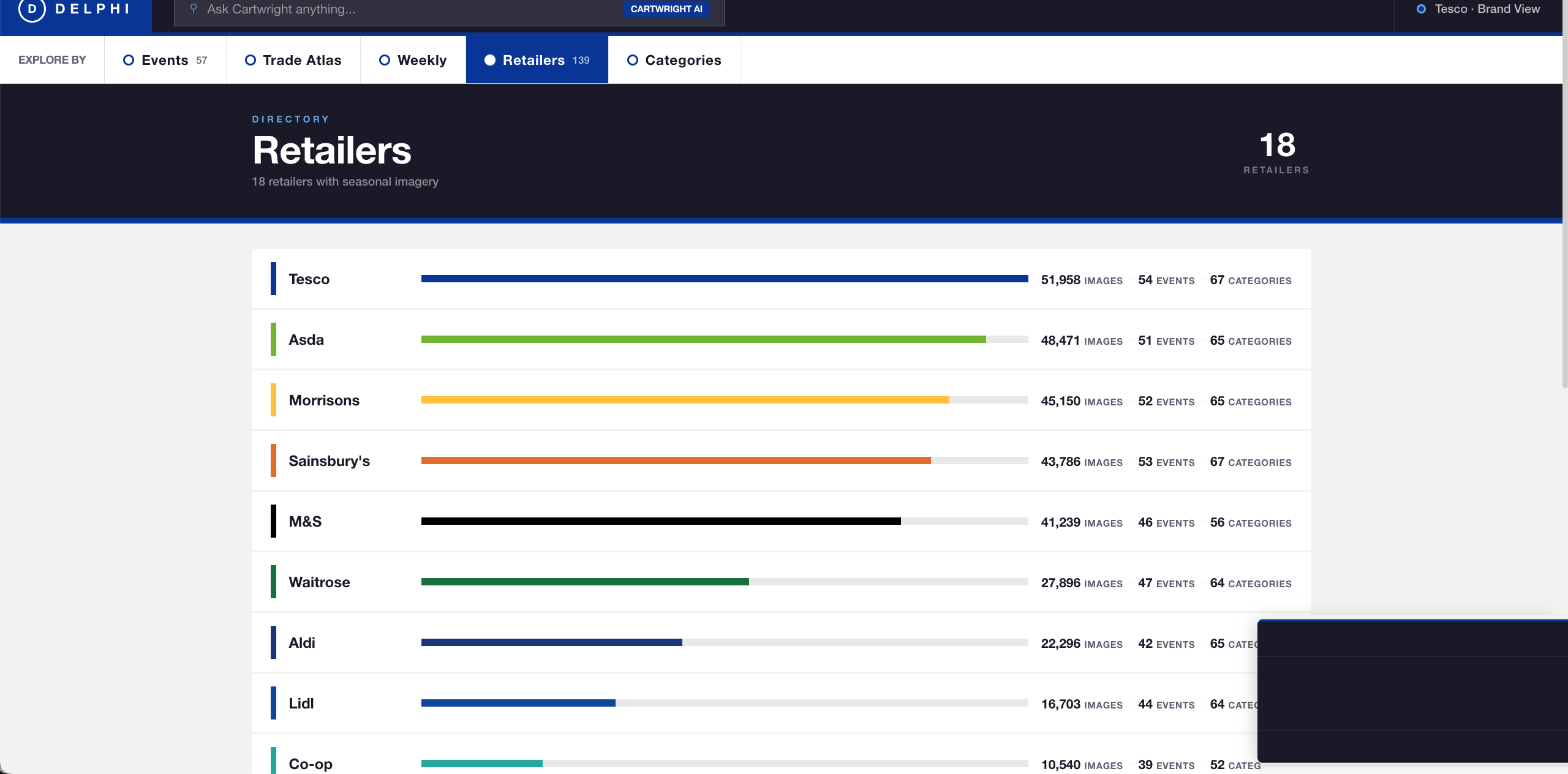Click M&S 56 categories count
The width and height of the screenshot is (1568, 774).
point(1251,522)
